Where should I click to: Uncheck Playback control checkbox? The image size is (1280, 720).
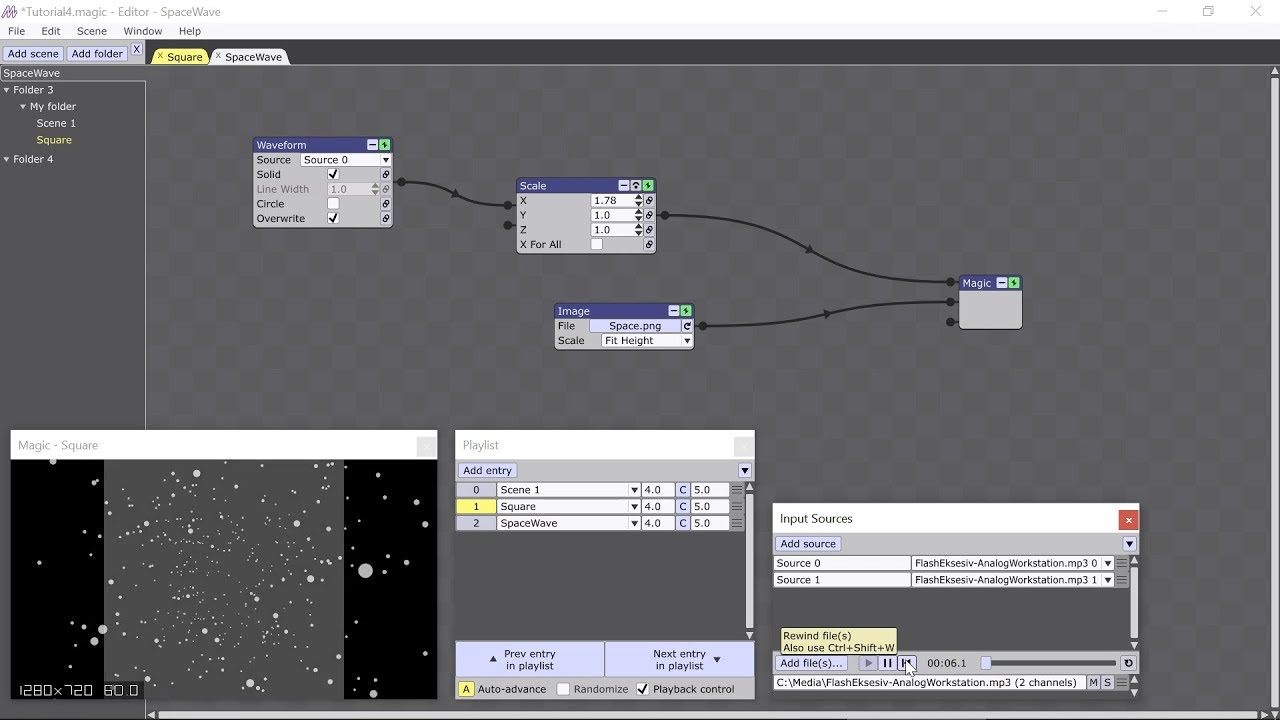[643, 689]
